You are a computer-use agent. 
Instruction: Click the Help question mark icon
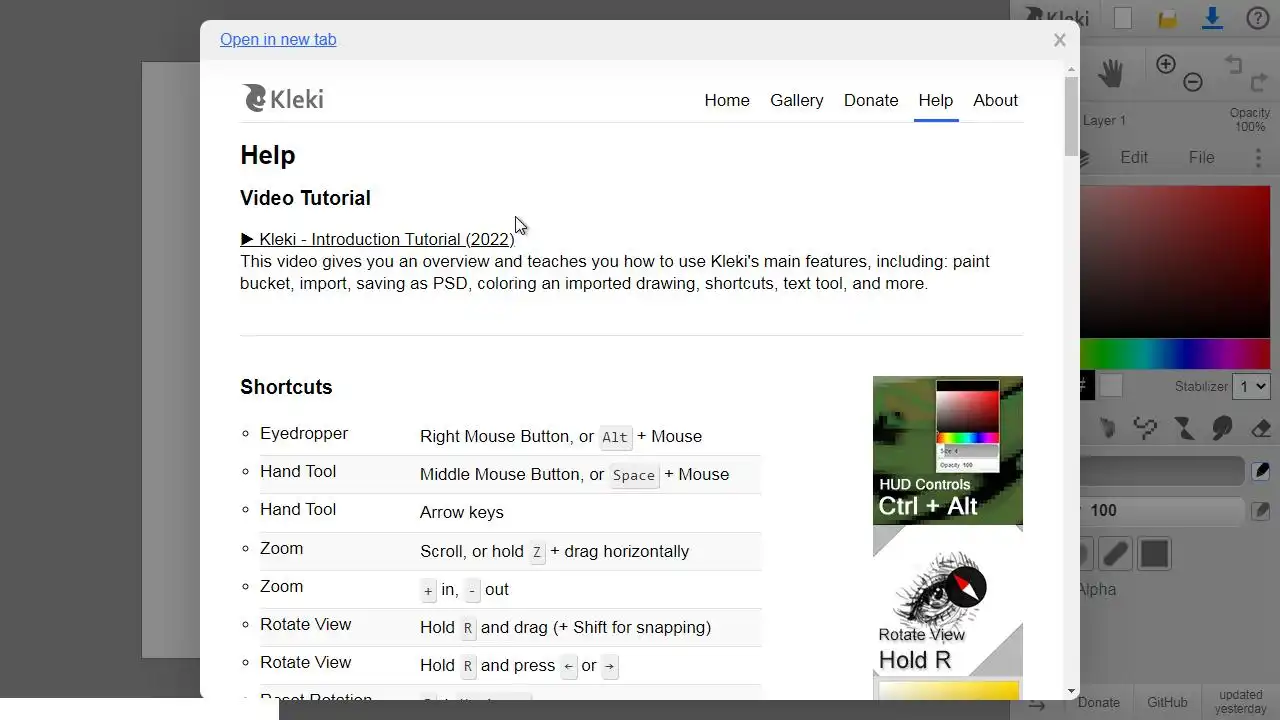[1258, 18]
